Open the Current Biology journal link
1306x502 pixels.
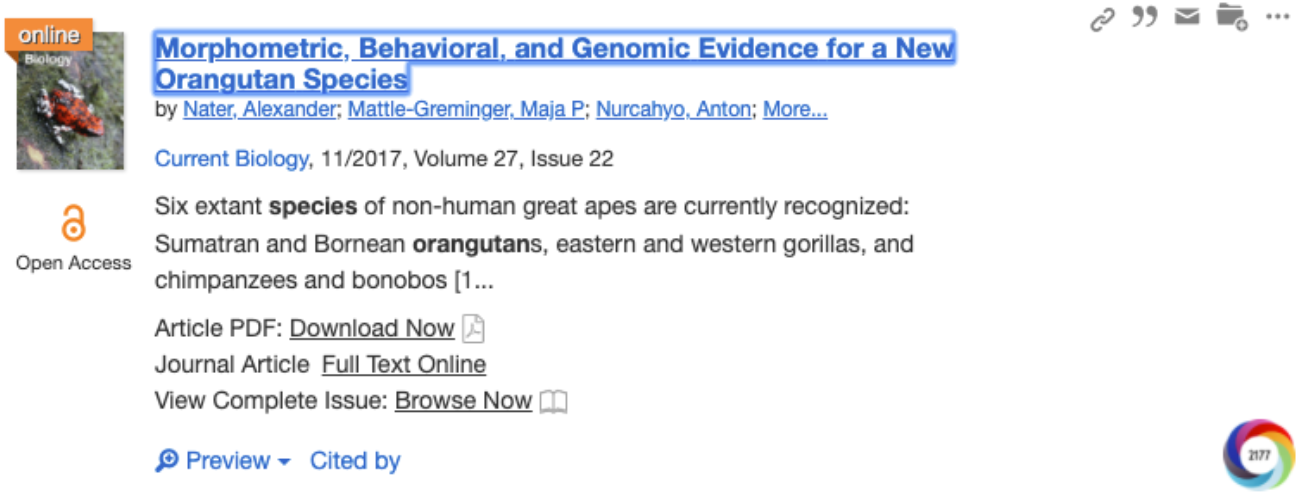click(230, 159)
